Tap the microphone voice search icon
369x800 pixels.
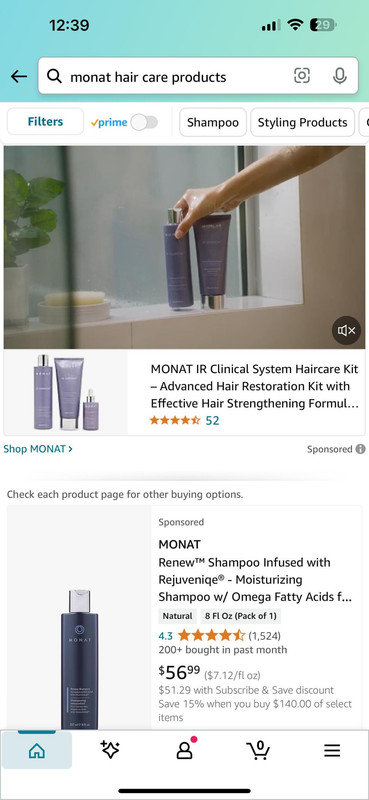[339, 76]
